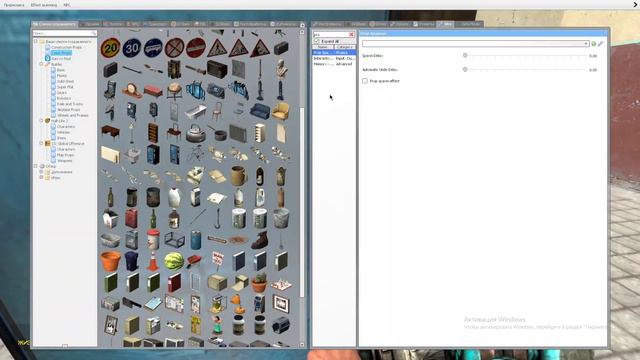This screenshot has width=640, height=360.
Task: Spawn the orange traffic cone prop
Action: click(x=153, y=260)
